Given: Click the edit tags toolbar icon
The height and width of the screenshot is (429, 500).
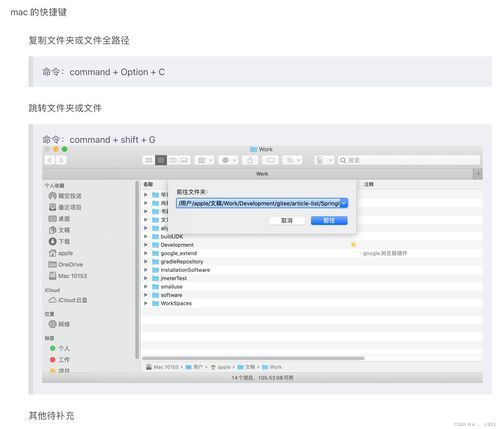Looking at the screenshot, I should (270, 160).
